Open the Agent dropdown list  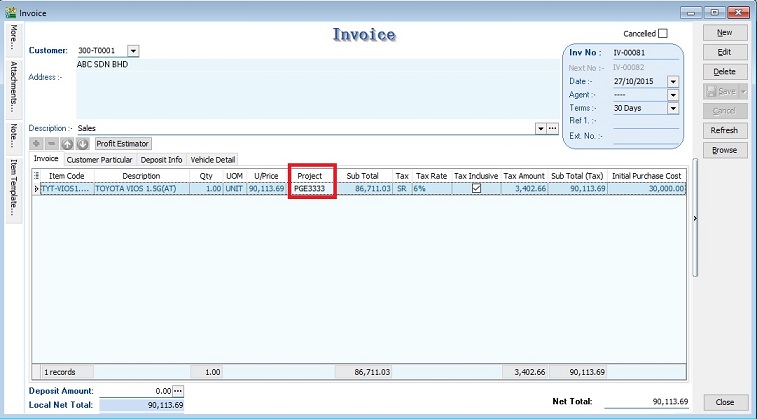pos(673,95)
